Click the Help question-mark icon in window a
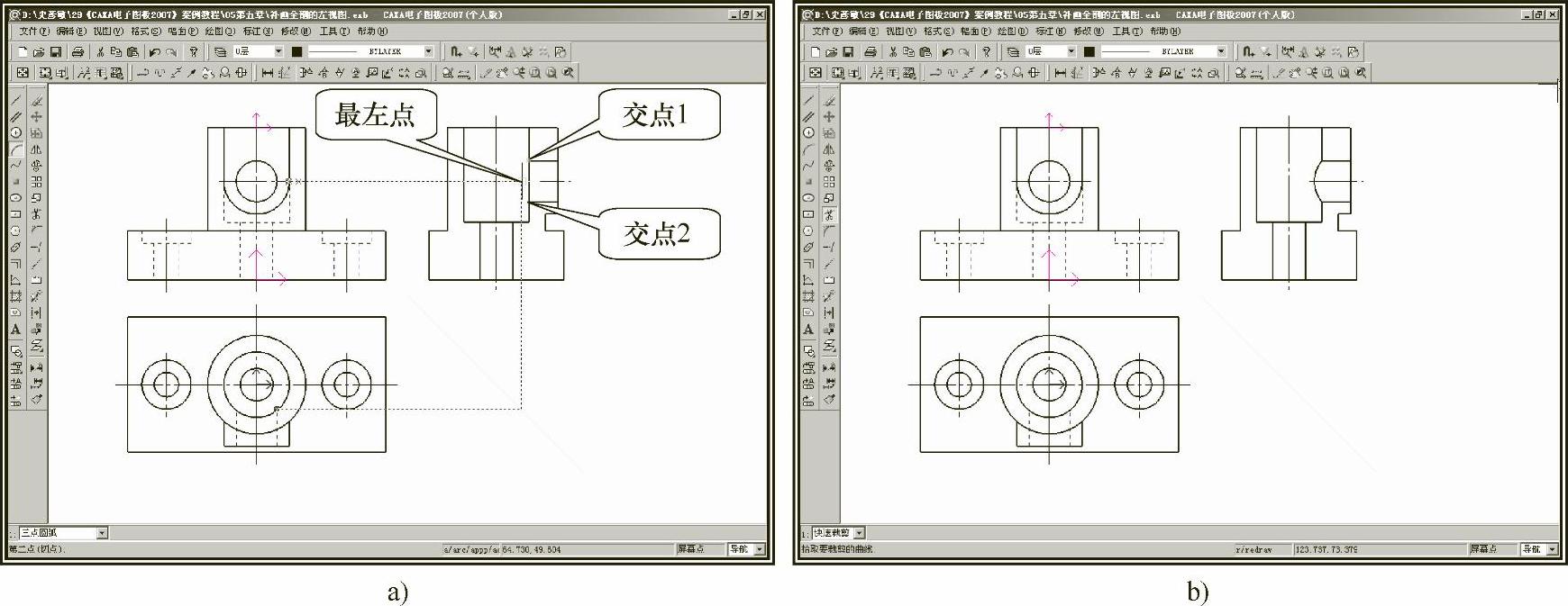This screenshot has height=606, width=1568. (193, 52)
